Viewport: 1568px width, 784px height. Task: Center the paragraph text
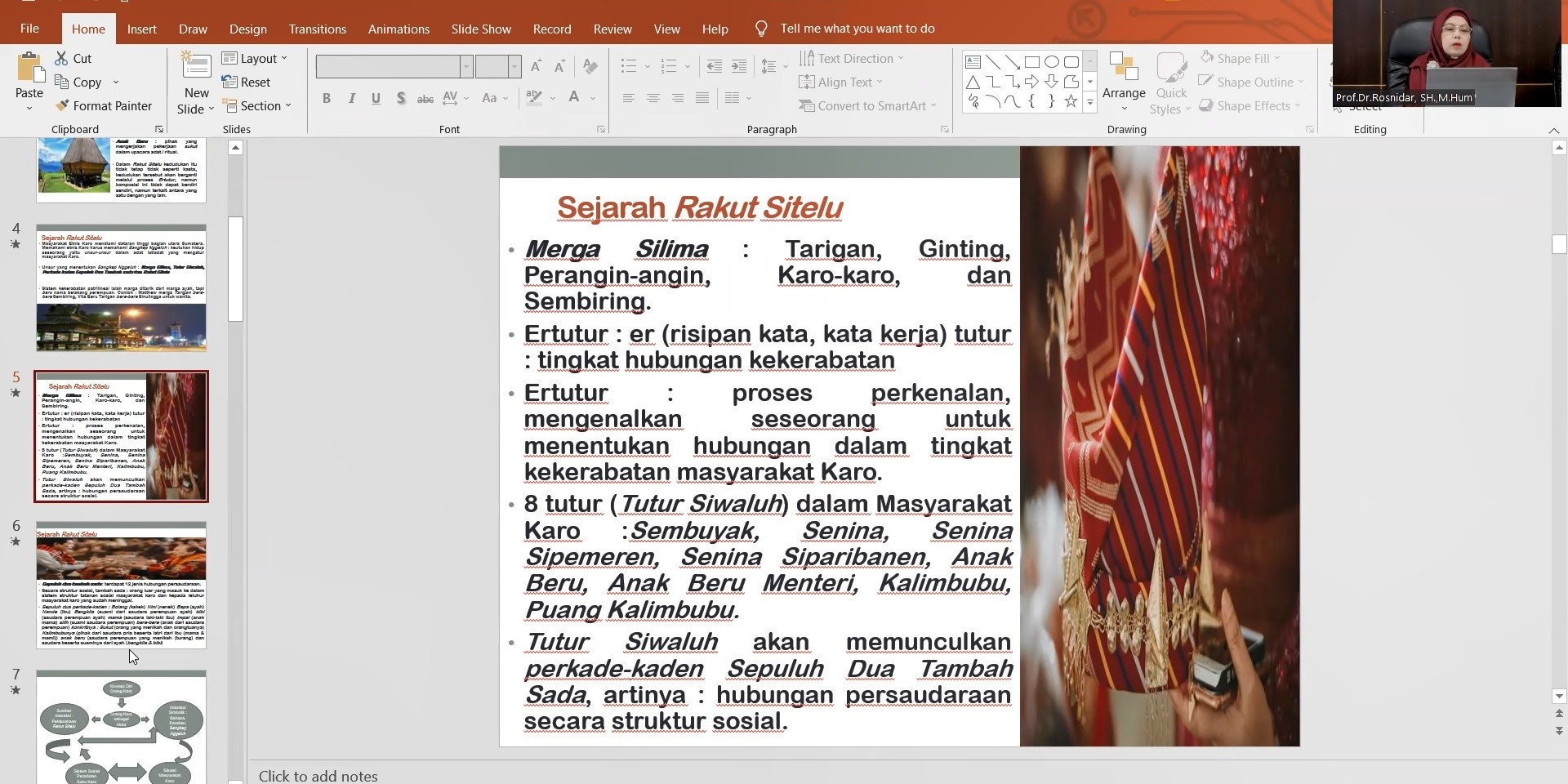(x=653, y=98)
